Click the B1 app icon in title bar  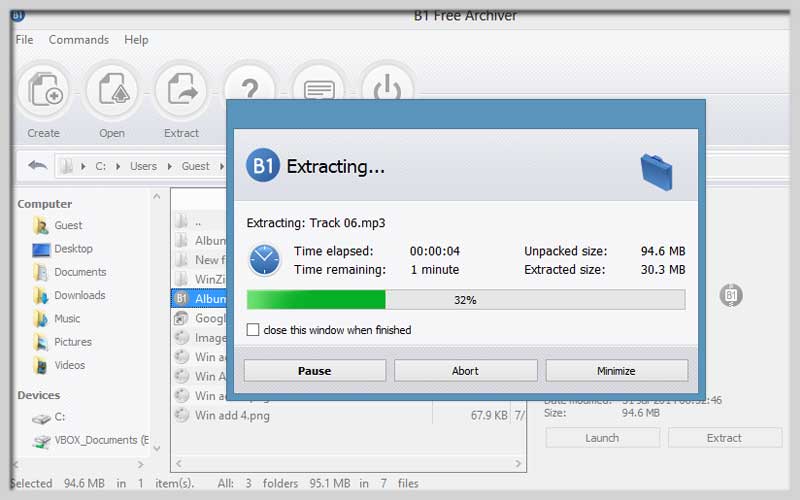18,15
